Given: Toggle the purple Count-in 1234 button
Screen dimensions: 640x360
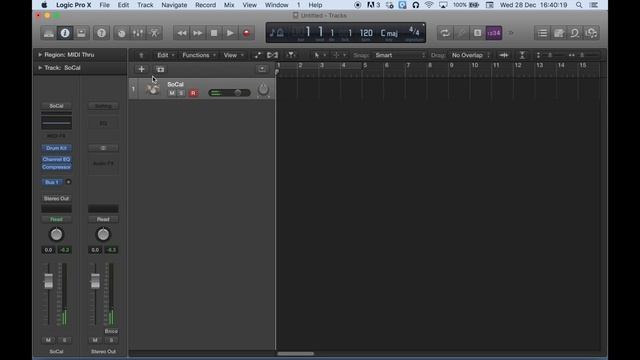Looking at the screenshot, I should point(494,33).
